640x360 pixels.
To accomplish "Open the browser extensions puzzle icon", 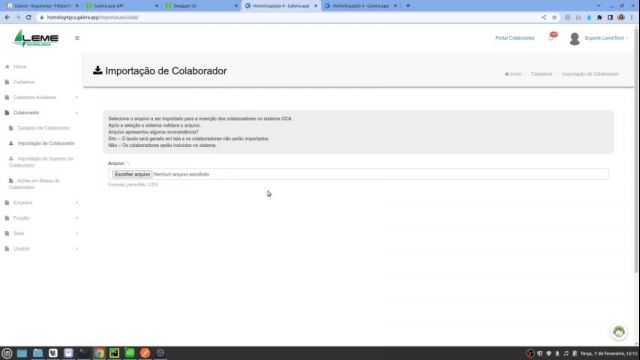I will coord(600,18).
